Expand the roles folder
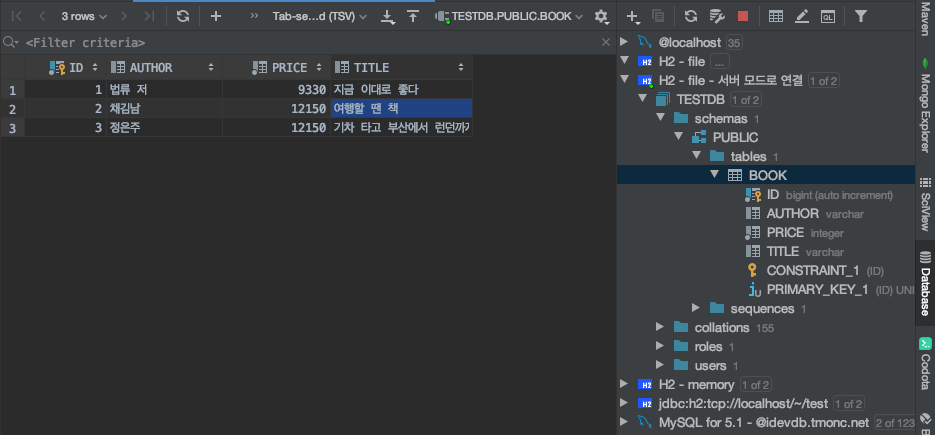The height and width of the screenshot is (435, 935). coord(660,346)
